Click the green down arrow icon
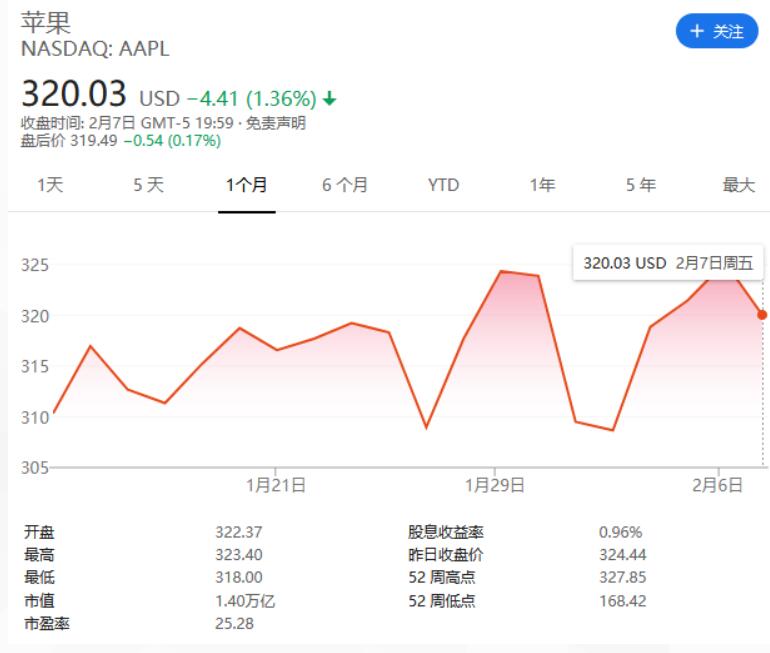 tap(330, 99)
